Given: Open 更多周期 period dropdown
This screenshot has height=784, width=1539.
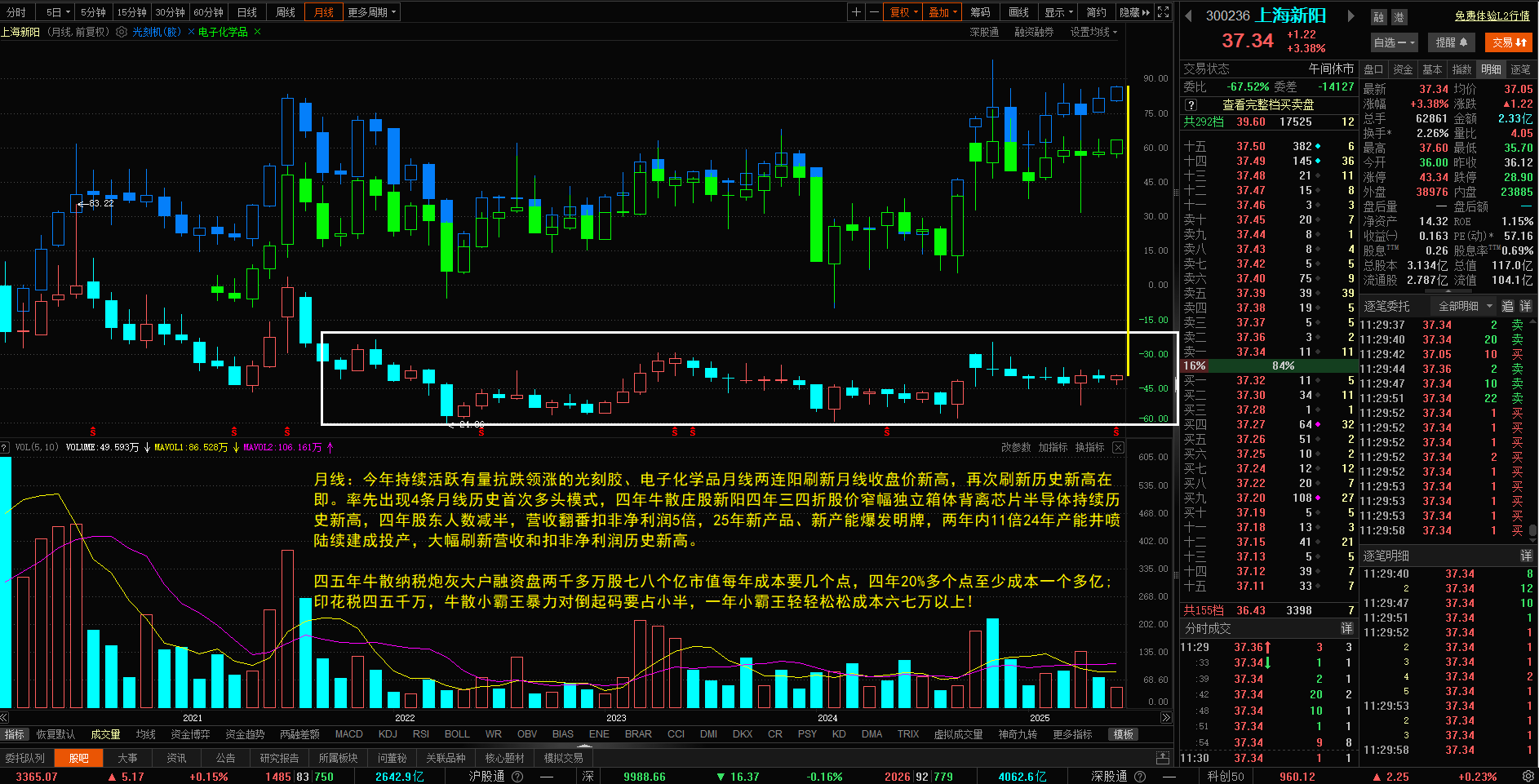Looking at the screenshot, I should (371, 12).
